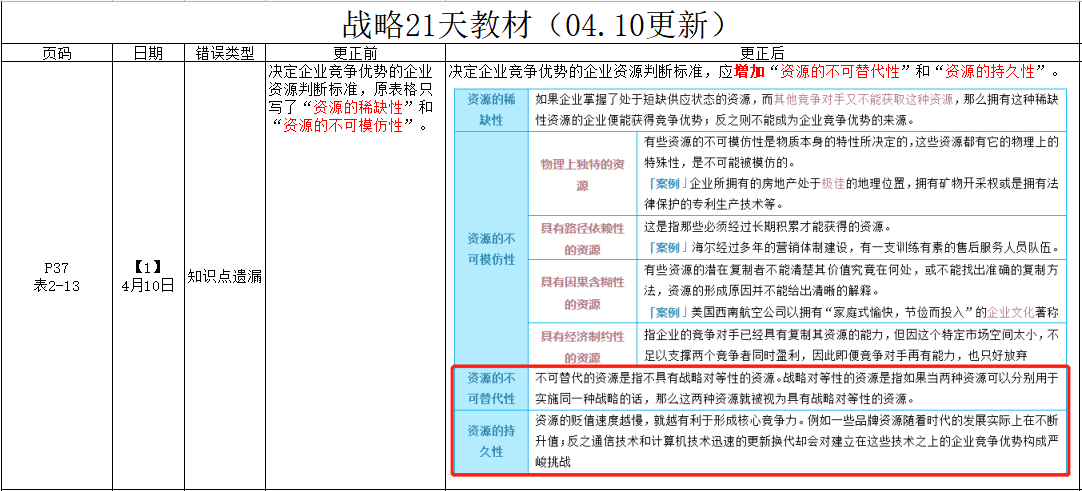The image size is (1082, 491).
Task: Select the 错误类型 column header
Action: [225, 53]
